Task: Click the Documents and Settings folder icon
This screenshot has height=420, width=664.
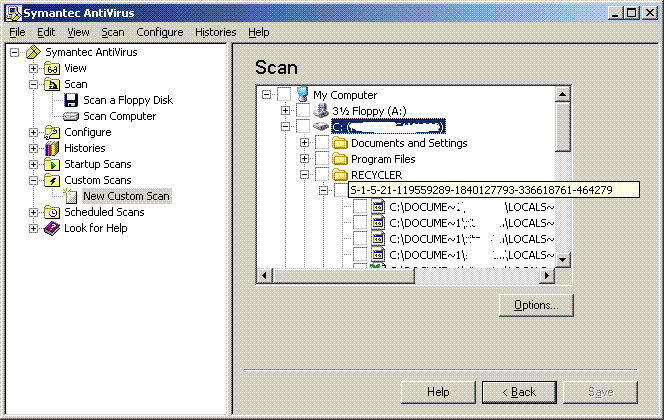Action: [340, 143]
